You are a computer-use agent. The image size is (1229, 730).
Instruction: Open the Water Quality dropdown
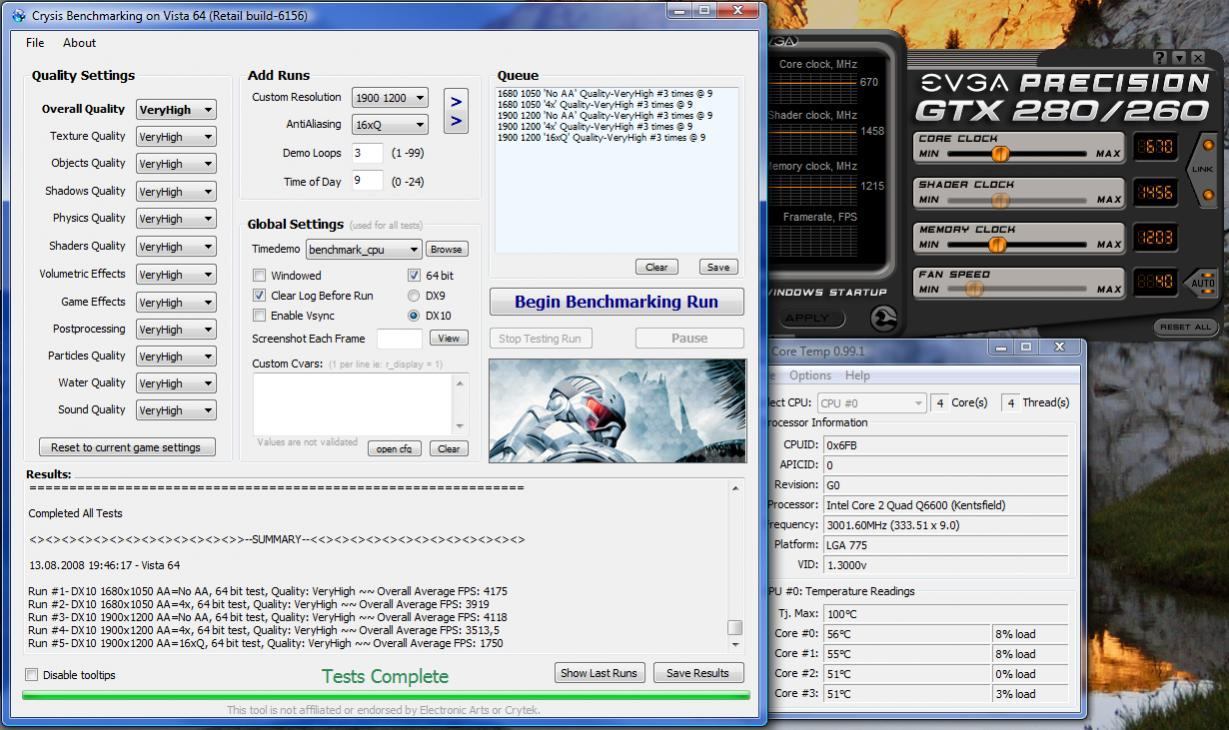coord(176,383)
